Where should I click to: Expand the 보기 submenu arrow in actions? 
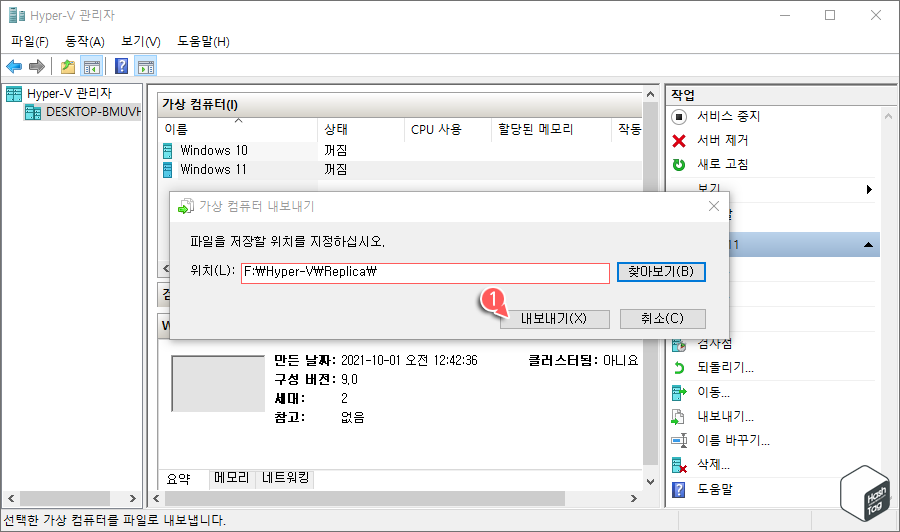869,189
